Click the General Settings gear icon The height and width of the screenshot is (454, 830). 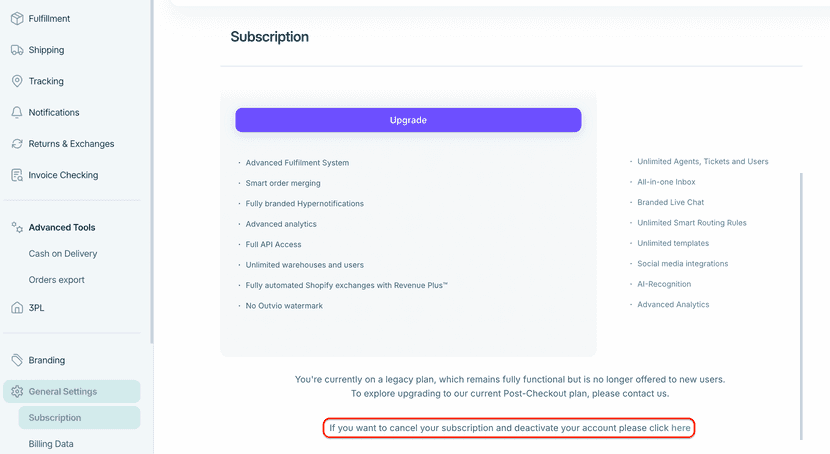pyautogui.click(x=17, y=391)
